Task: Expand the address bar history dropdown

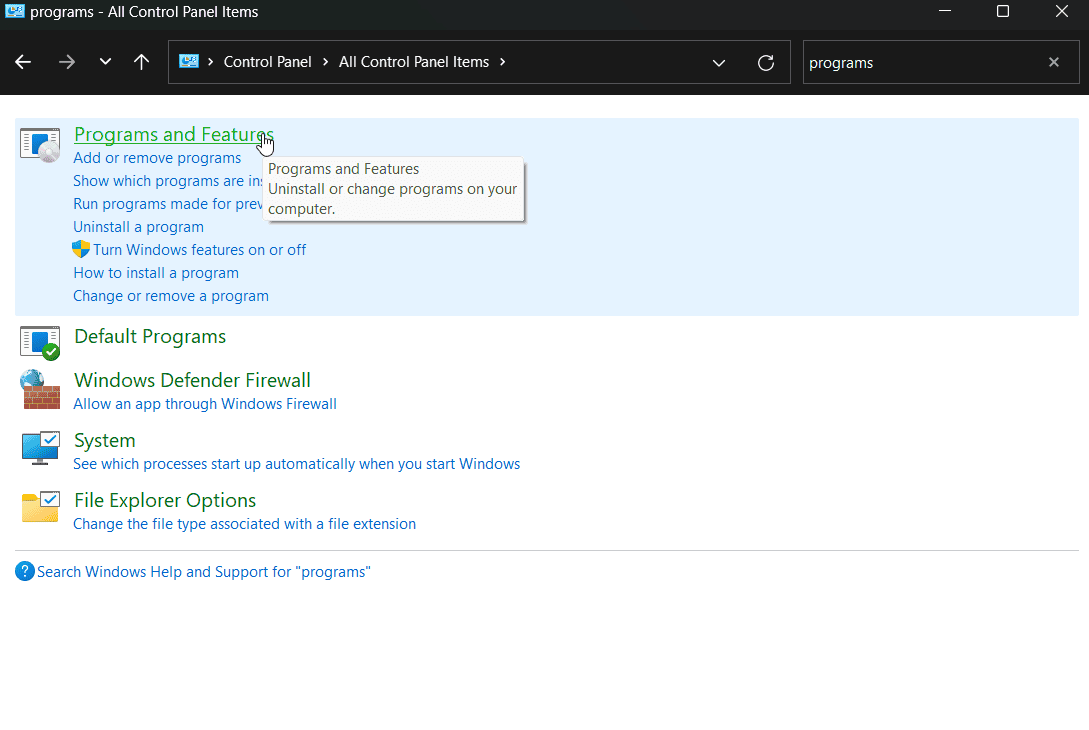Action: click(719, 63)
